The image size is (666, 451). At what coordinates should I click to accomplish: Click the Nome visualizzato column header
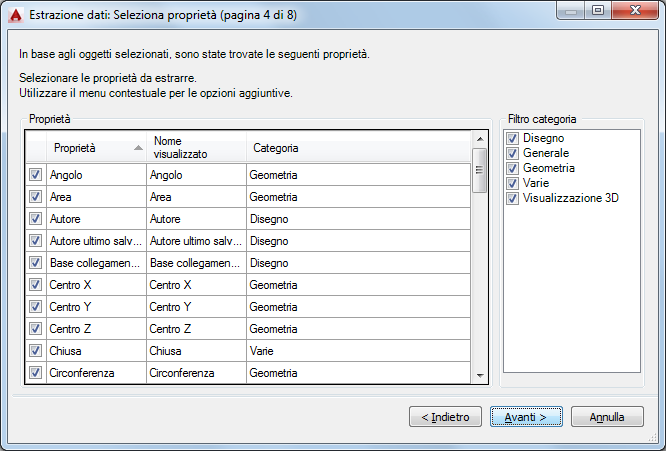click(195, 148)
